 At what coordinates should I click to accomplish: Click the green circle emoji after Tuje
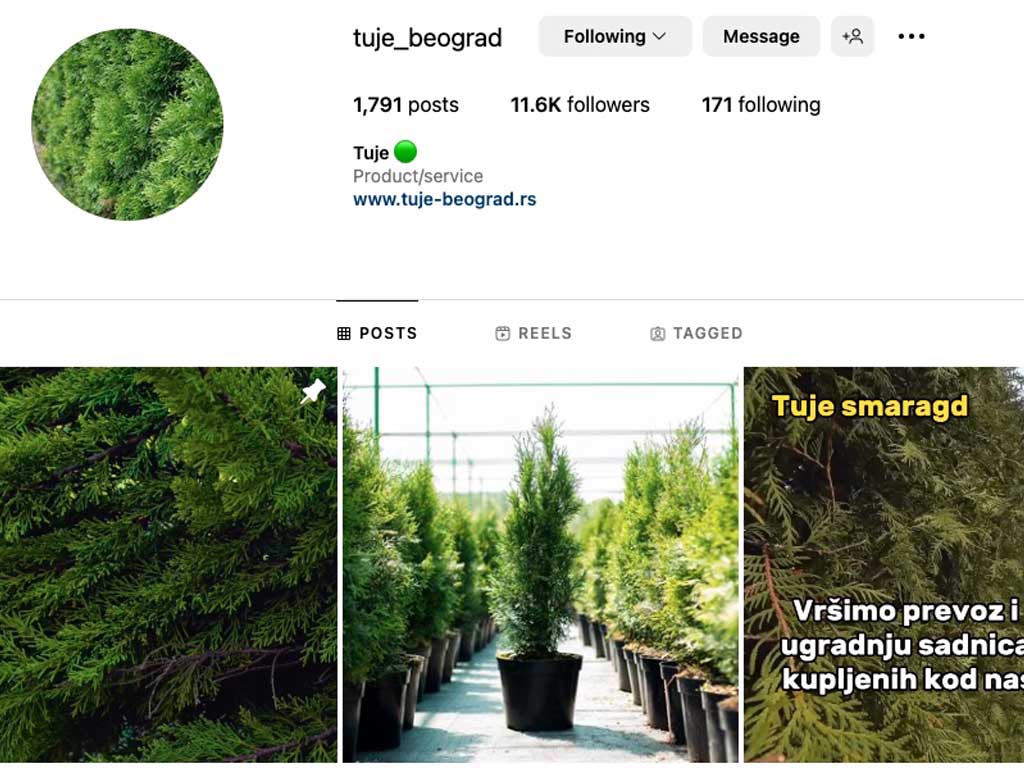pos(406,152)
